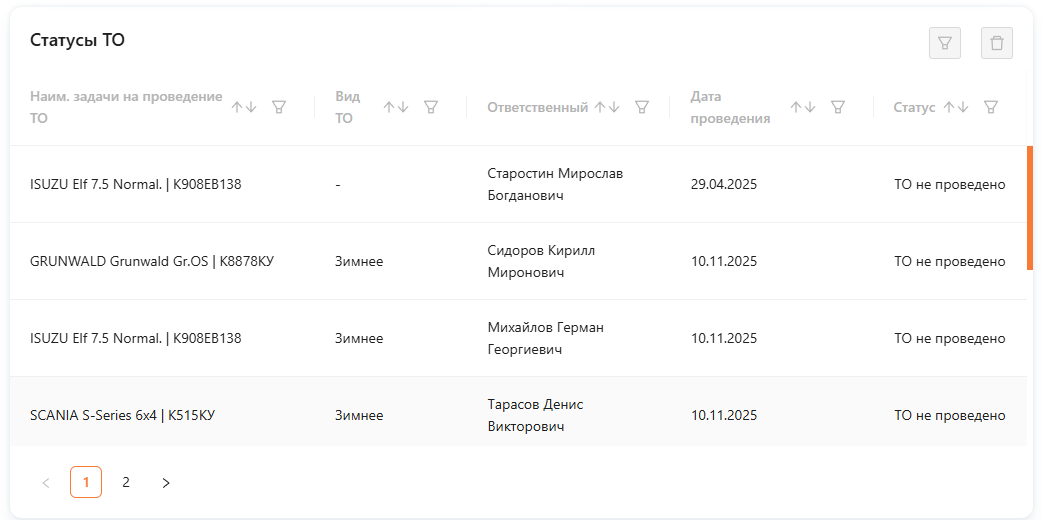Image resolution: width=1042 pixels, height=520 pixels.
Task: Open filter for Ответственный column
Action: click(642, 107)
